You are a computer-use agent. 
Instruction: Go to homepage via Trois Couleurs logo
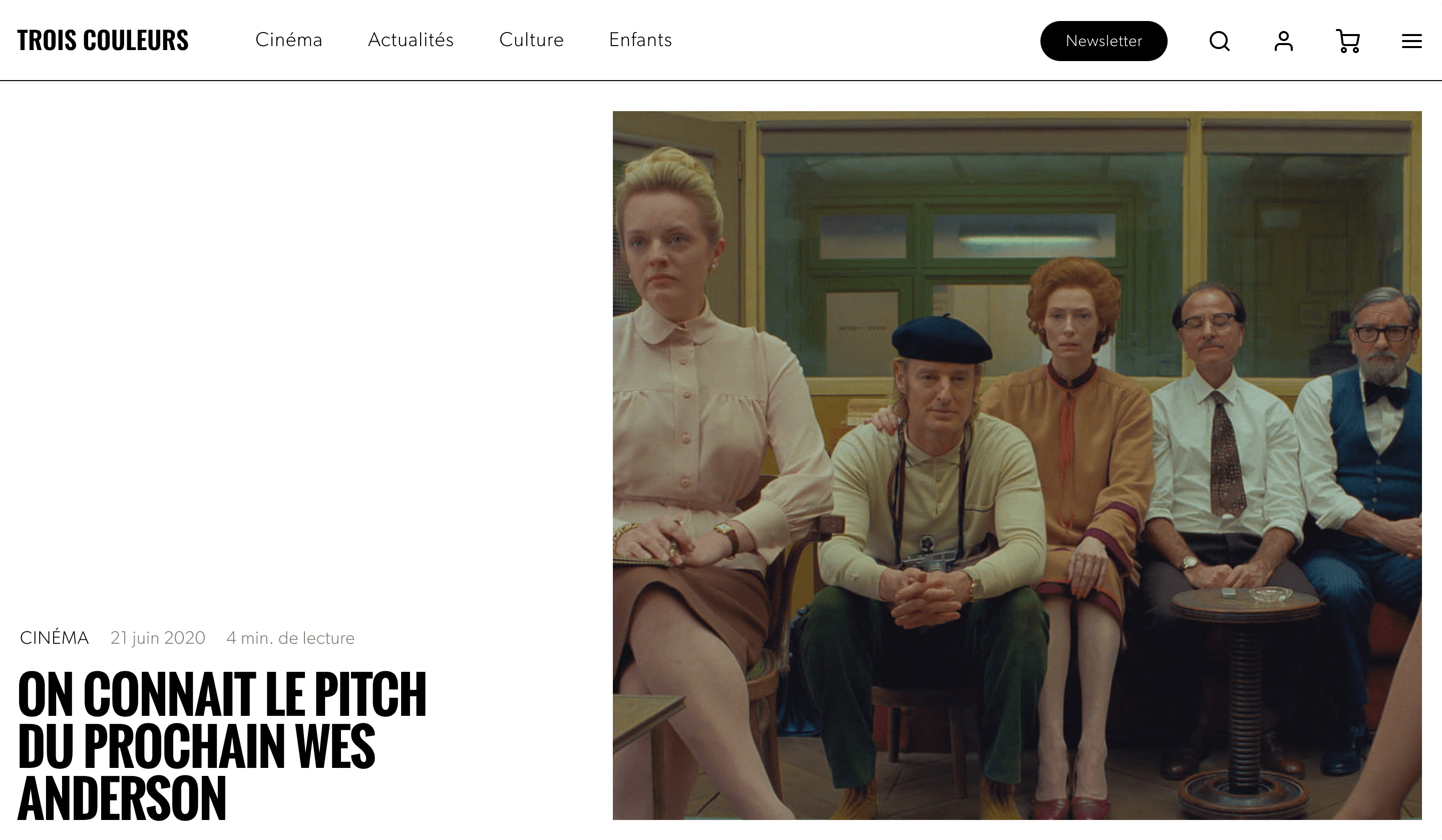(x=103, y=40)
